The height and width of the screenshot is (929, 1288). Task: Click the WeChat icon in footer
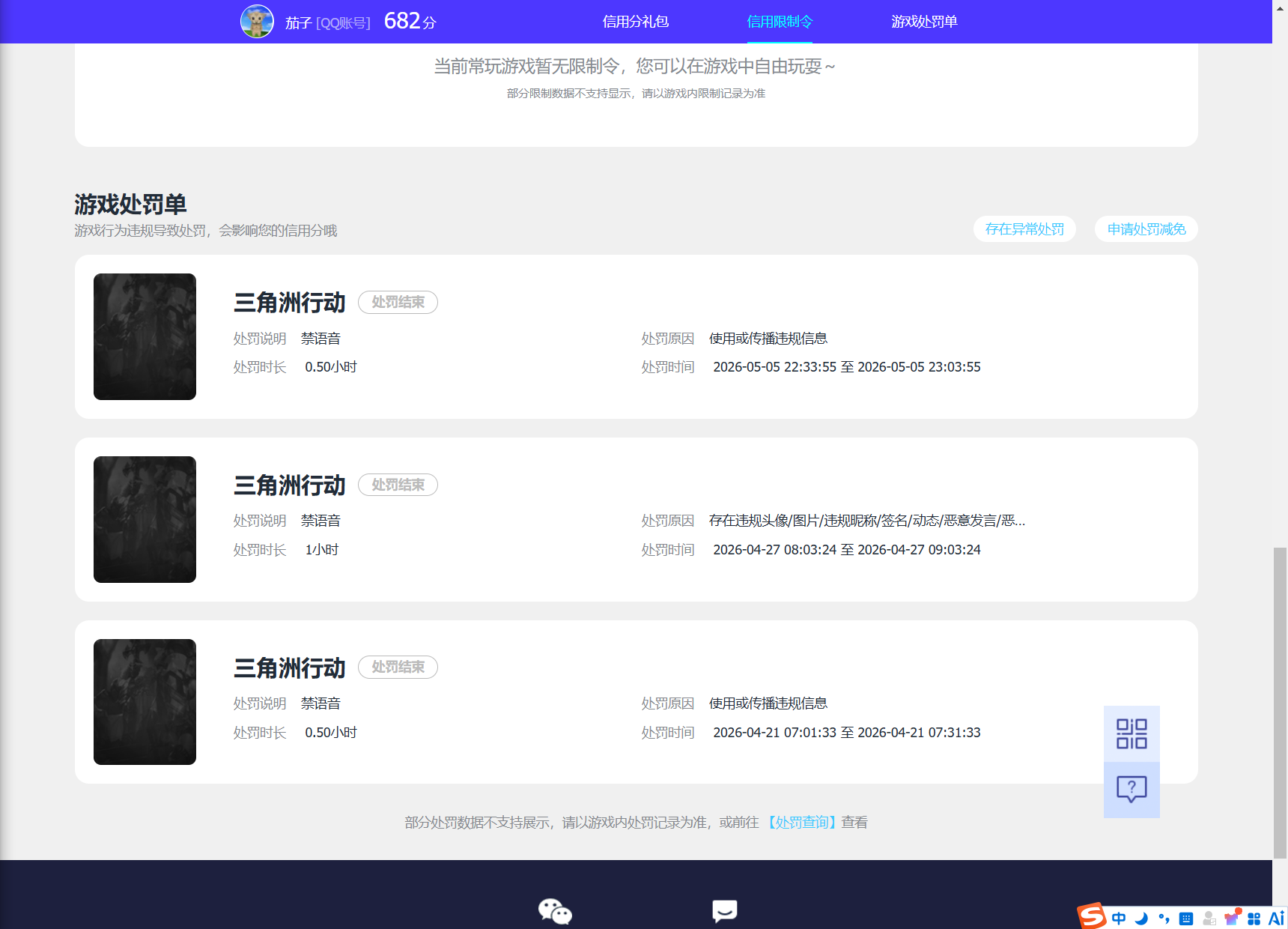(x=555, y=911)
